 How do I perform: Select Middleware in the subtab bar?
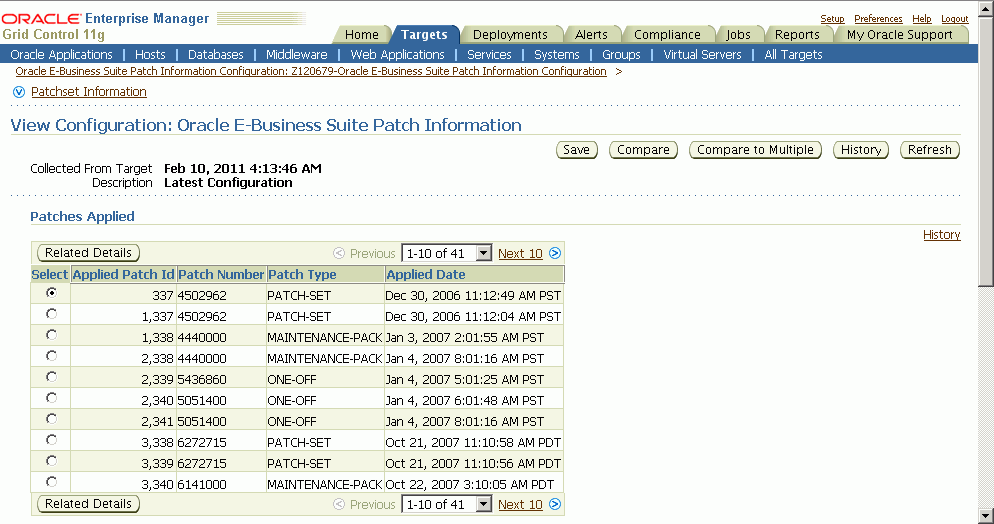point(297,54)
